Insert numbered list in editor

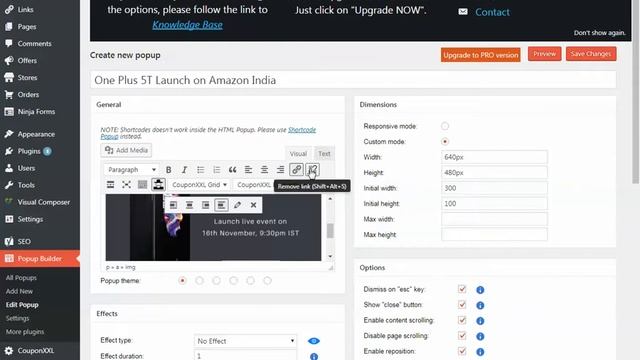[216, 170]
